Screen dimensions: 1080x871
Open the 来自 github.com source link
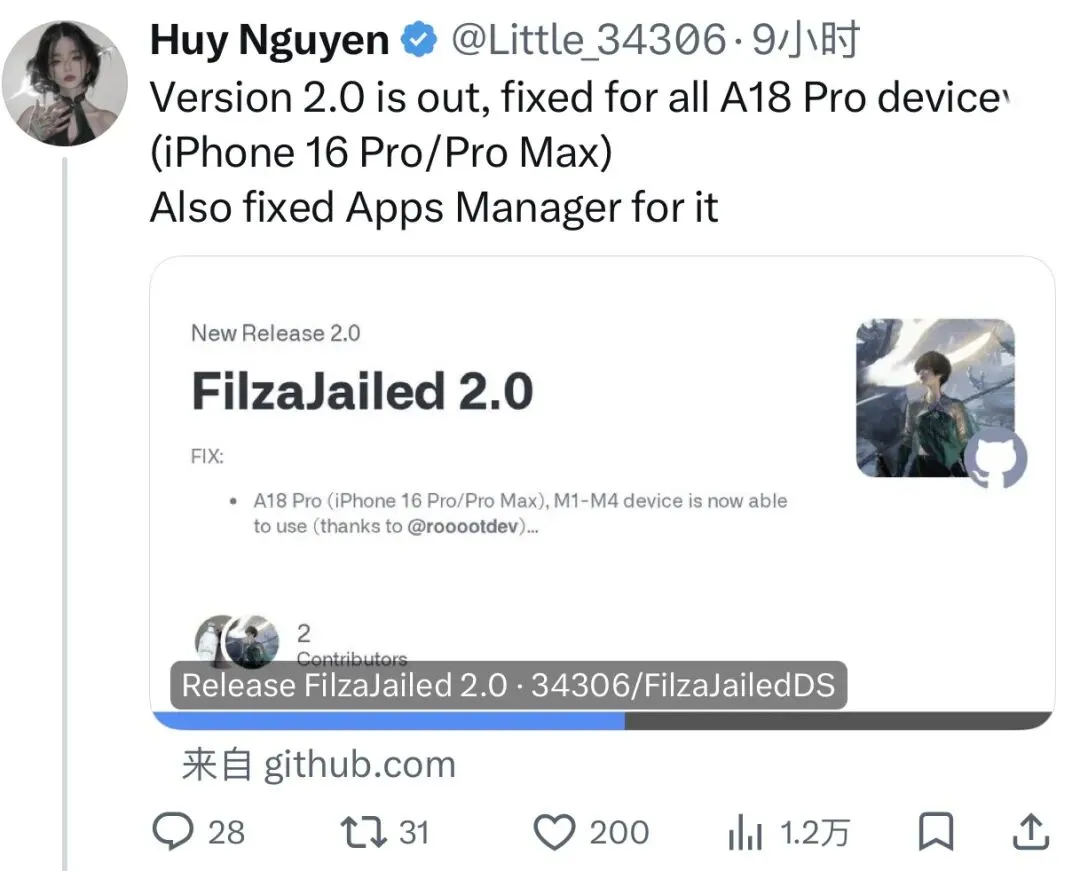318,764
